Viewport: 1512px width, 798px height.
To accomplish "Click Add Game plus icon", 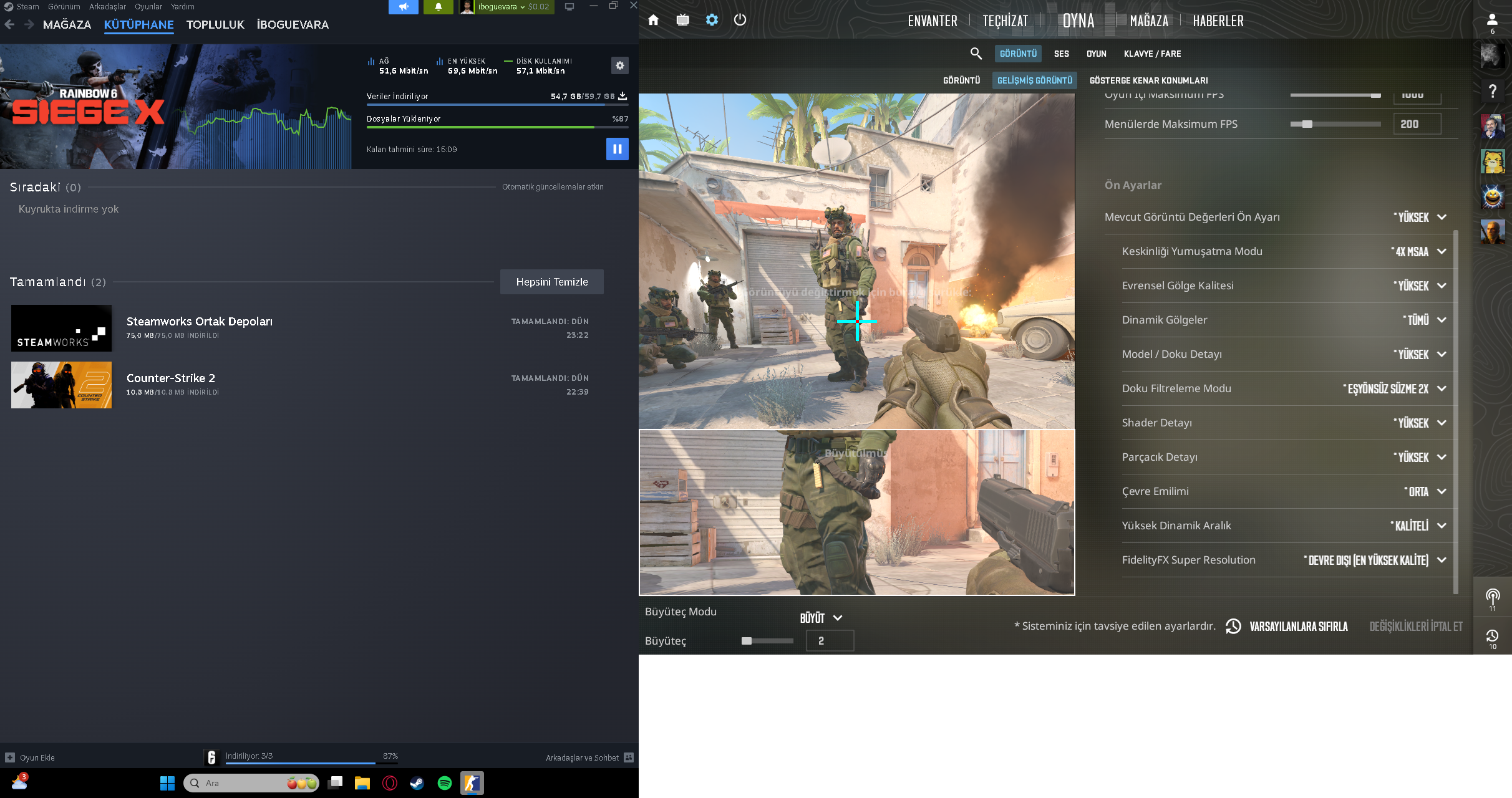I will pos(10,757).
